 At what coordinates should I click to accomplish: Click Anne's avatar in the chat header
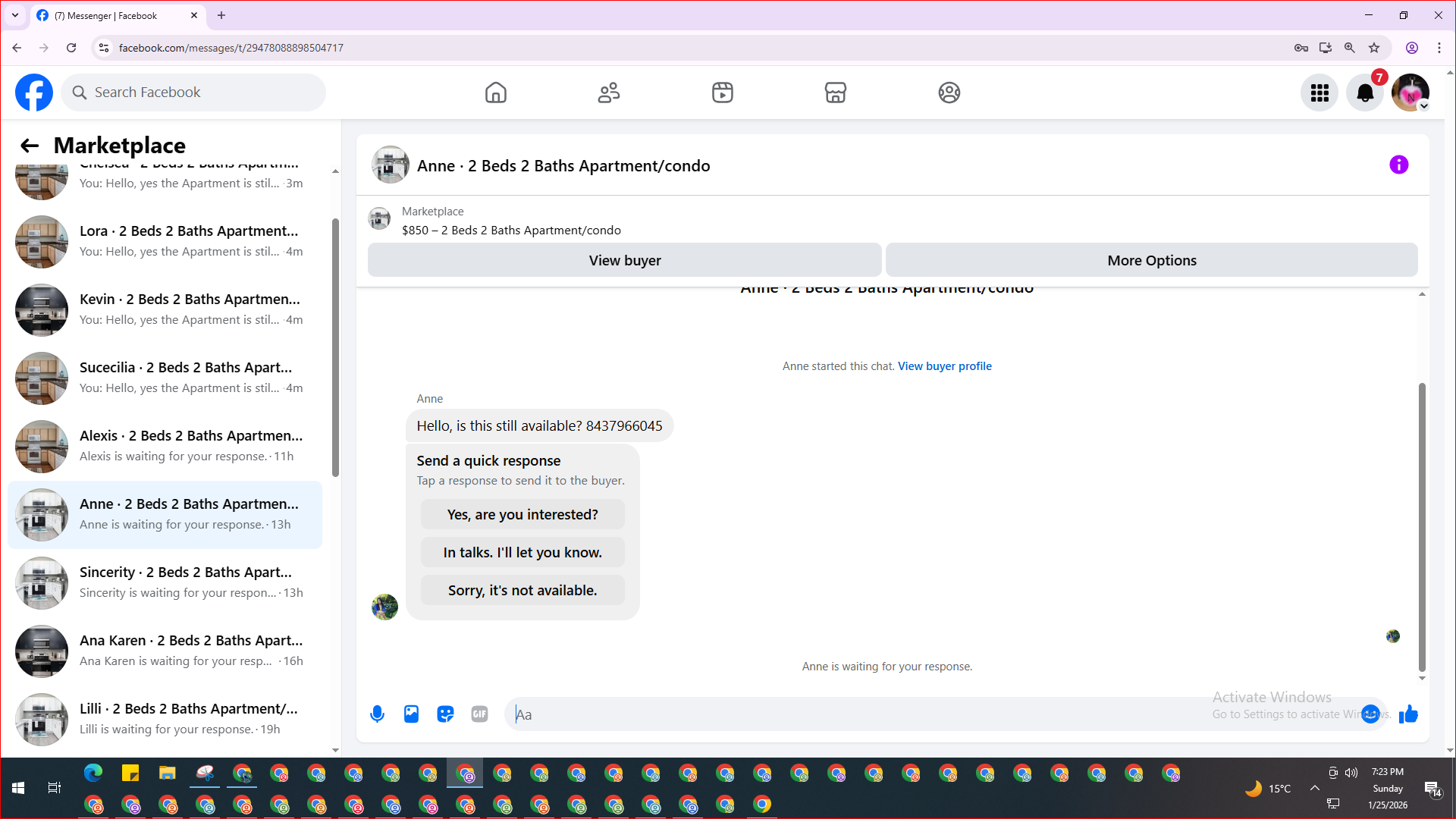(391, 165)
